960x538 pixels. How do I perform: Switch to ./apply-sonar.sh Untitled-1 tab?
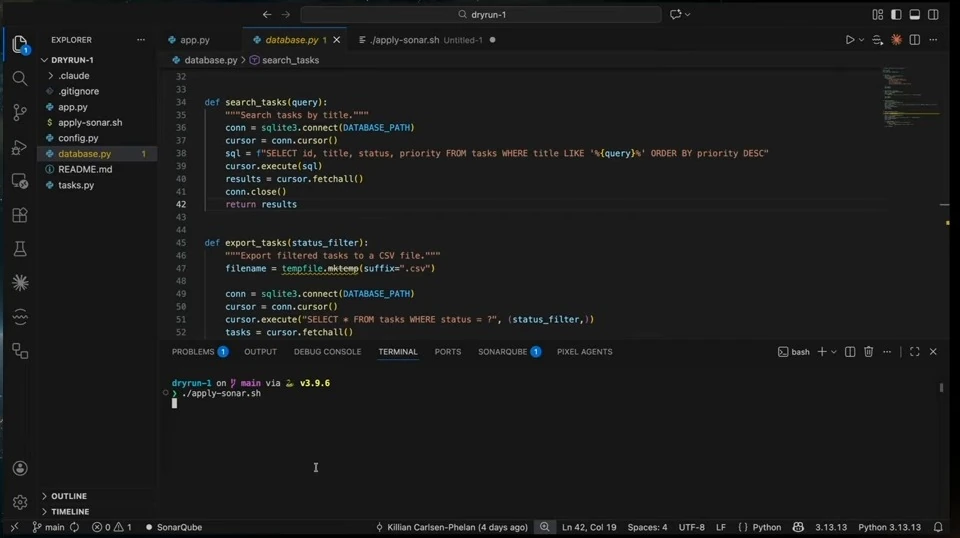pos(427,40)
